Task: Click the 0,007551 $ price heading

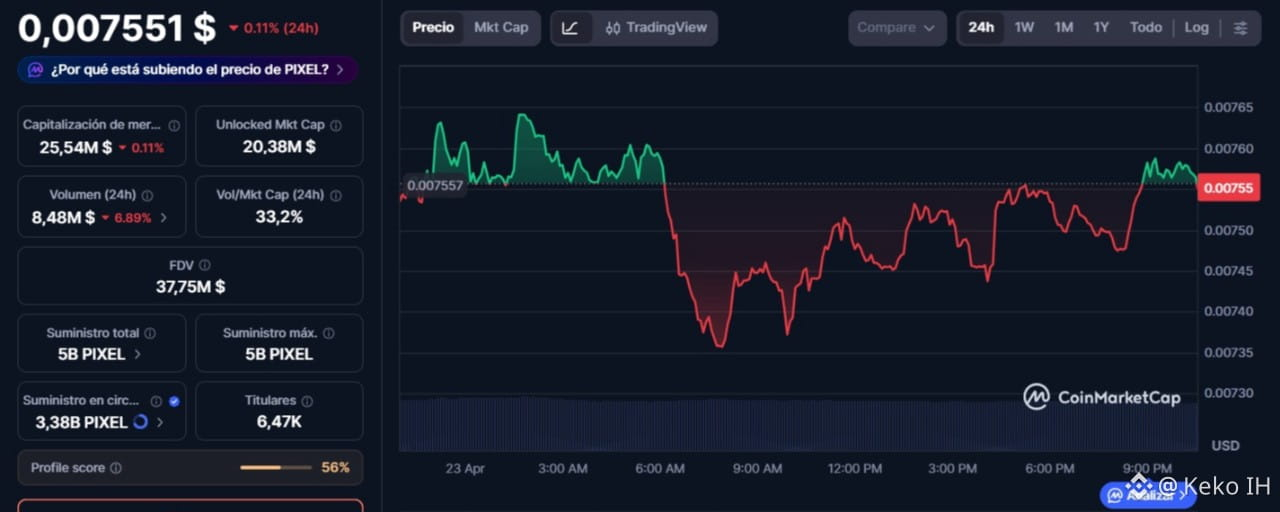Action: pos(117,27)
